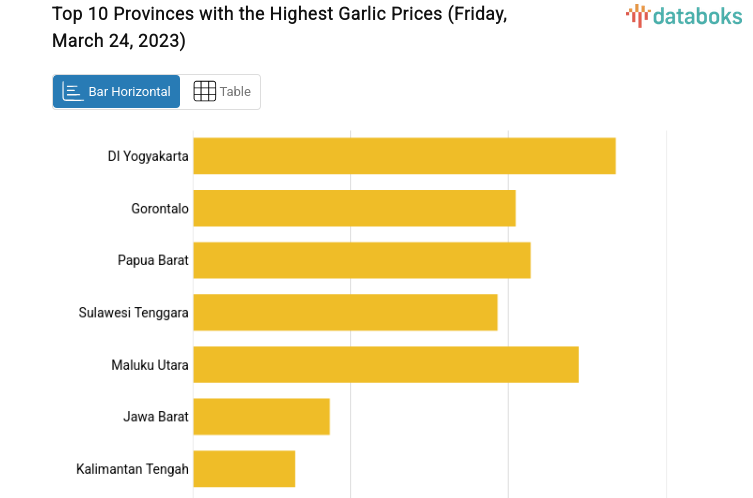Viewport: 753px width, 498px height.
Task: Click the Table grid icon
Action: pos(204,92)
